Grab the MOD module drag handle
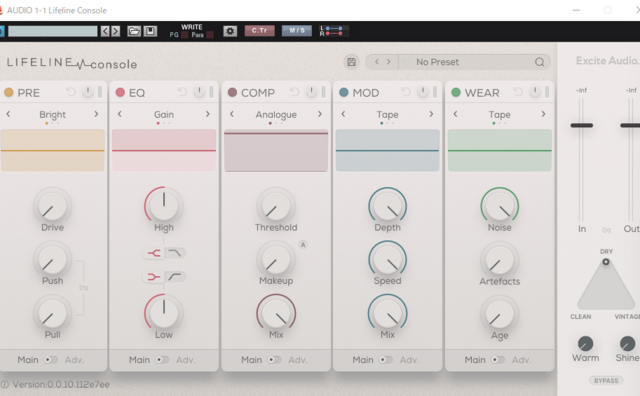The width and height of the screenshot is (640, 396). coord(435,92)
